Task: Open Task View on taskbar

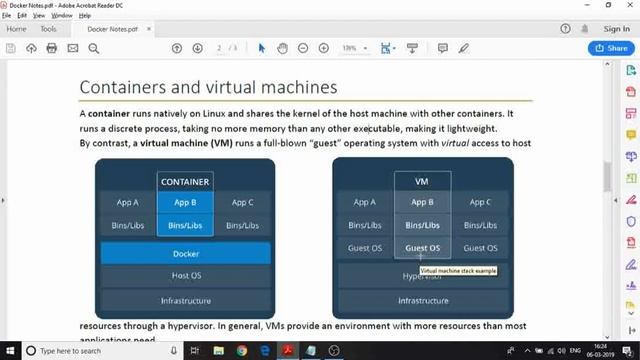Action: 195,351
